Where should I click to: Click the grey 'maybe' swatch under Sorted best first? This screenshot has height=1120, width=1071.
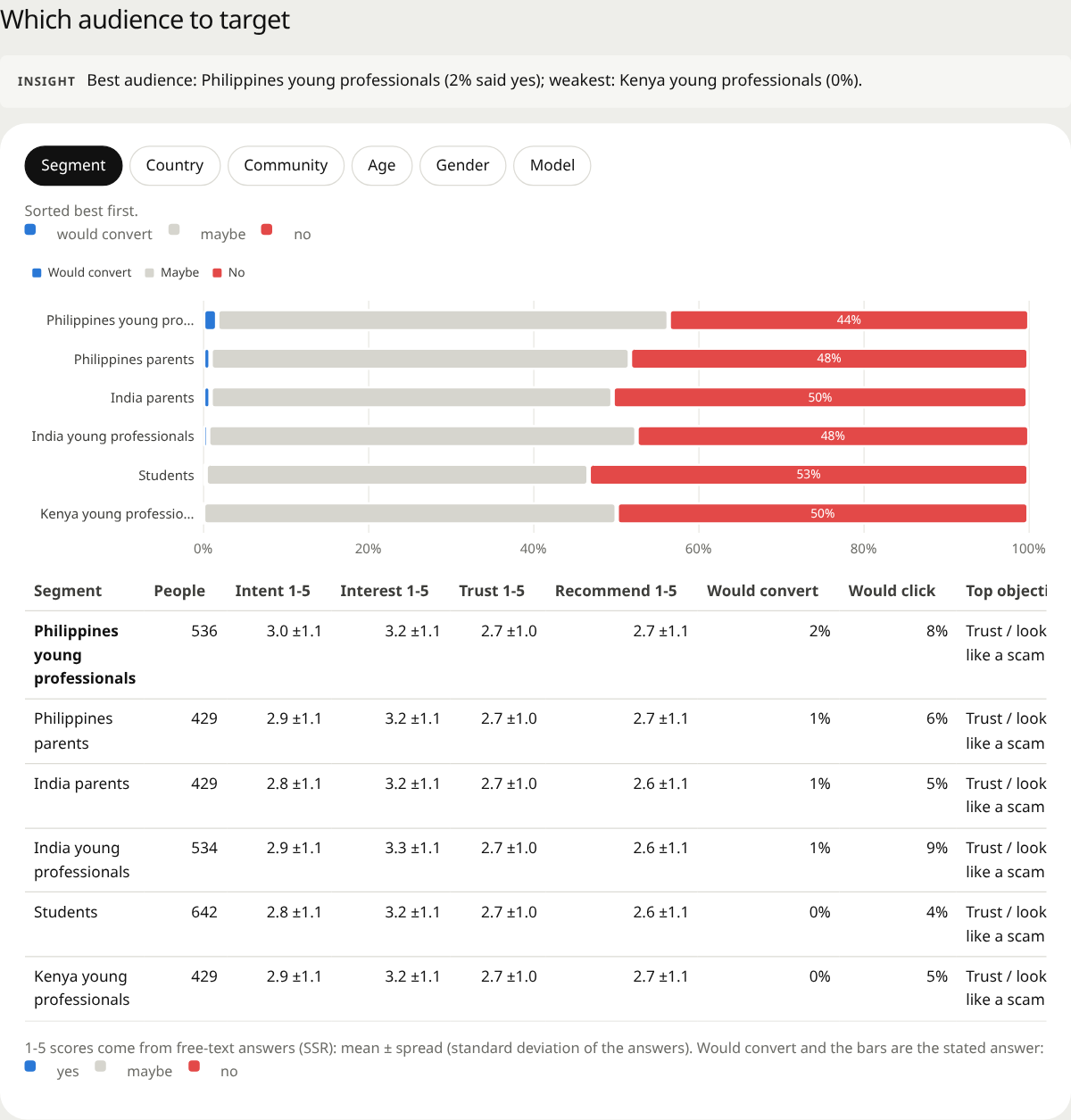point(174,229)
